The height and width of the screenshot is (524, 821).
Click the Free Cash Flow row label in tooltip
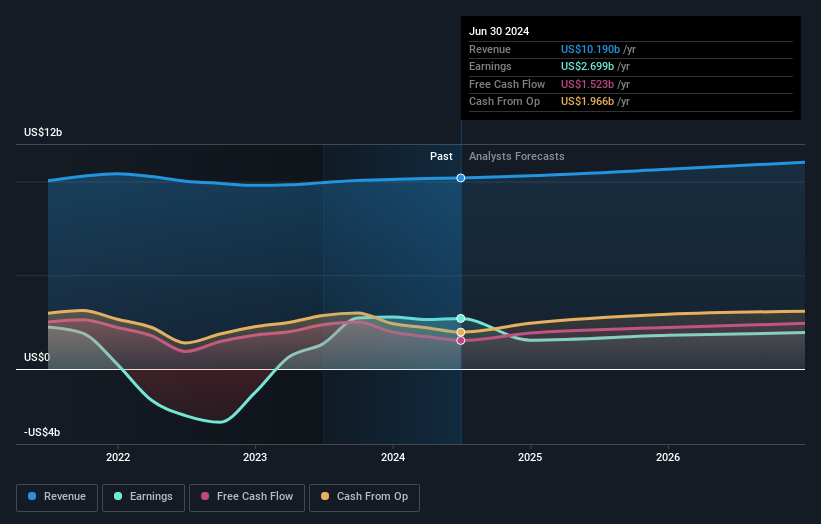507,84
